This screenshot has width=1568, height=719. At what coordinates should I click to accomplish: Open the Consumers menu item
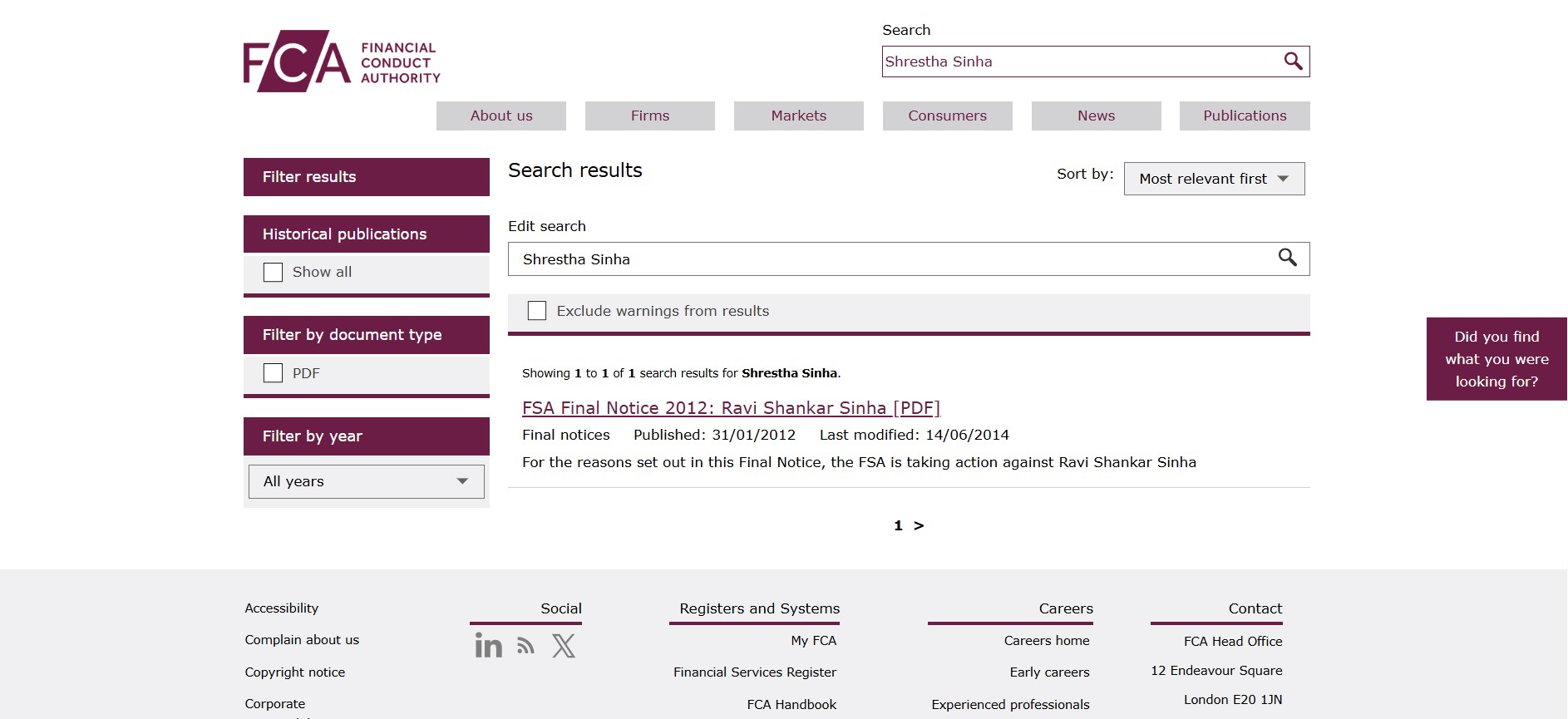tap(947, 116)
